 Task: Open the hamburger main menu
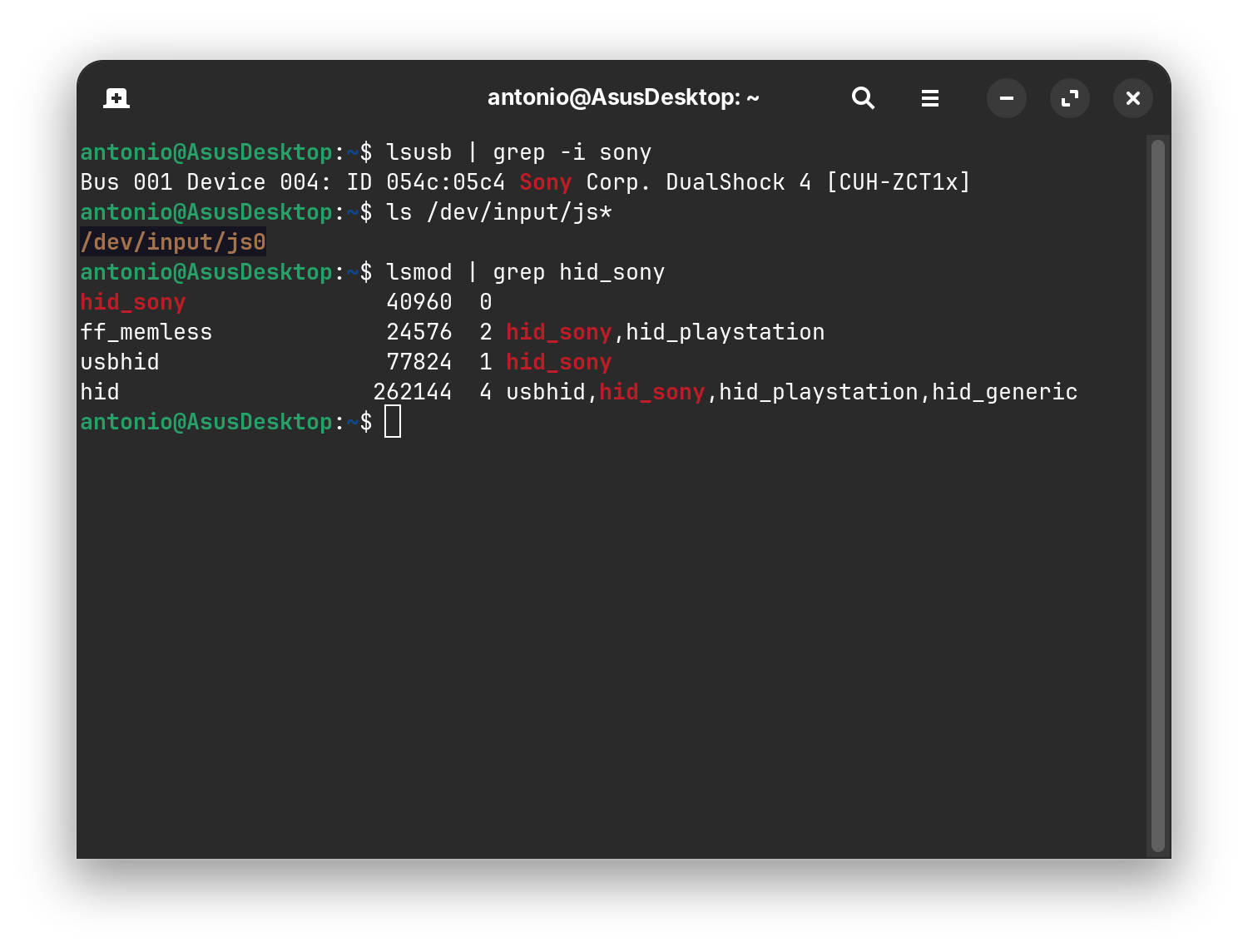pyautogui.click(x=930, y=98)
